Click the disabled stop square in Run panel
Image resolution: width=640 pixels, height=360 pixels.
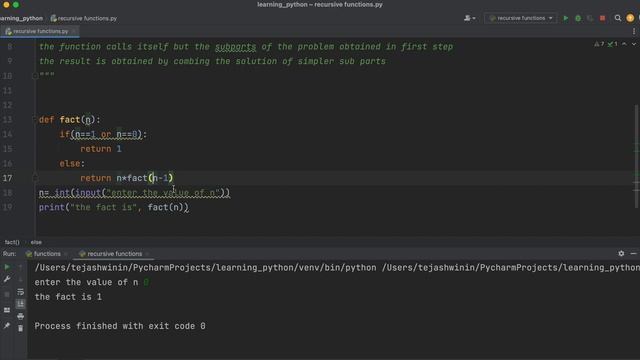(7, 294)
